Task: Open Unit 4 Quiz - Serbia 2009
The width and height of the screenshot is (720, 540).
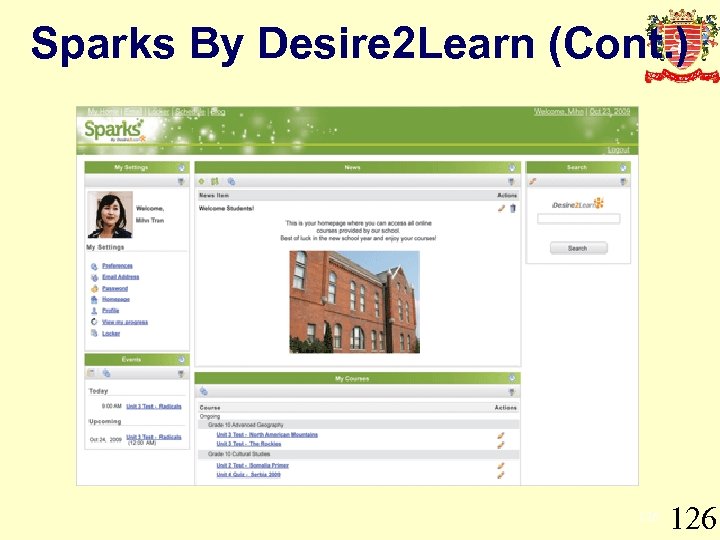Action: (x=248, y=474)
